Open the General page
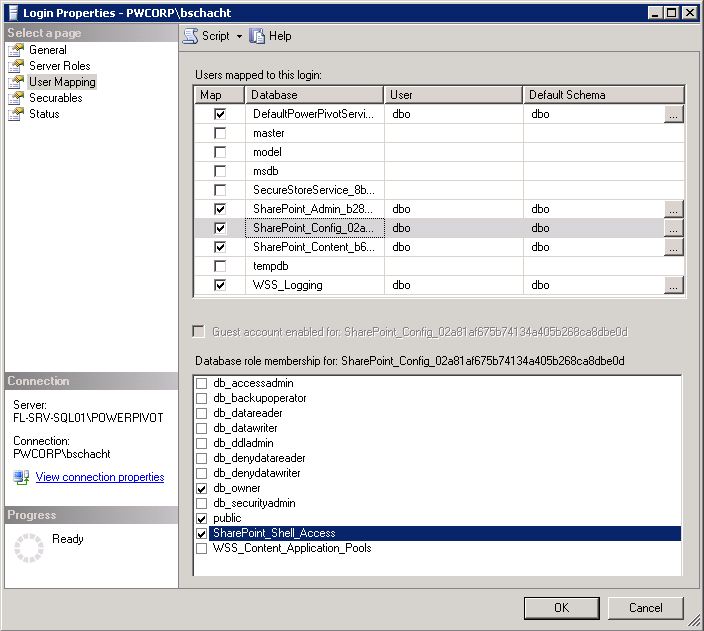 click(x=48, y=50)
